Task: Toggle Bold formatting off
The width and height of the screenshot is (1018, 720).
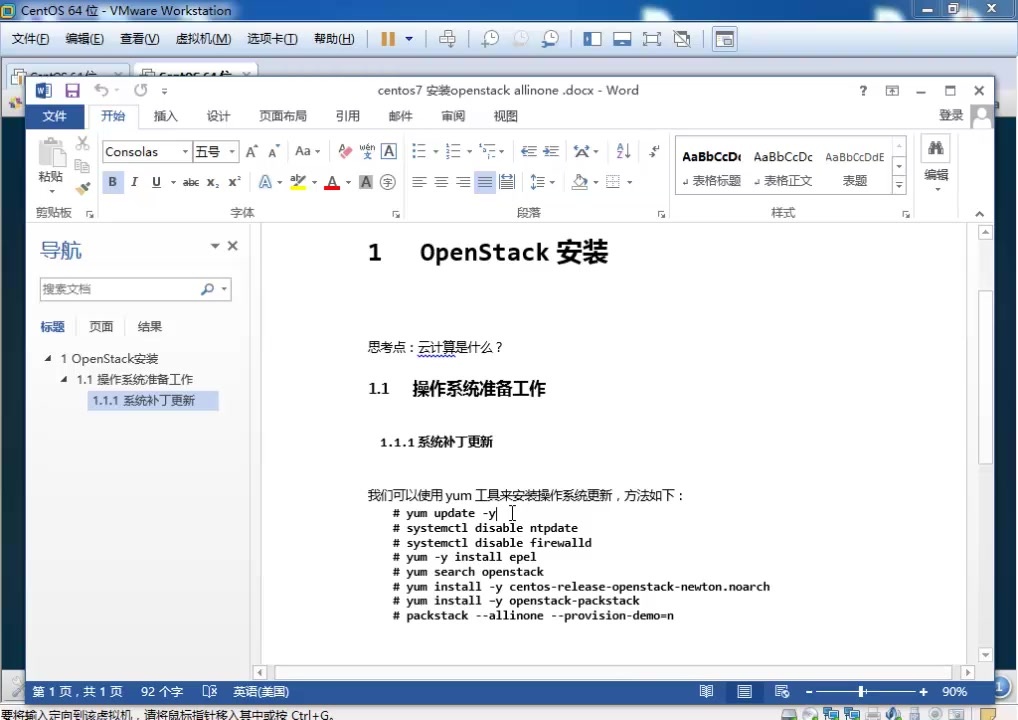Action: coord(112,182)
